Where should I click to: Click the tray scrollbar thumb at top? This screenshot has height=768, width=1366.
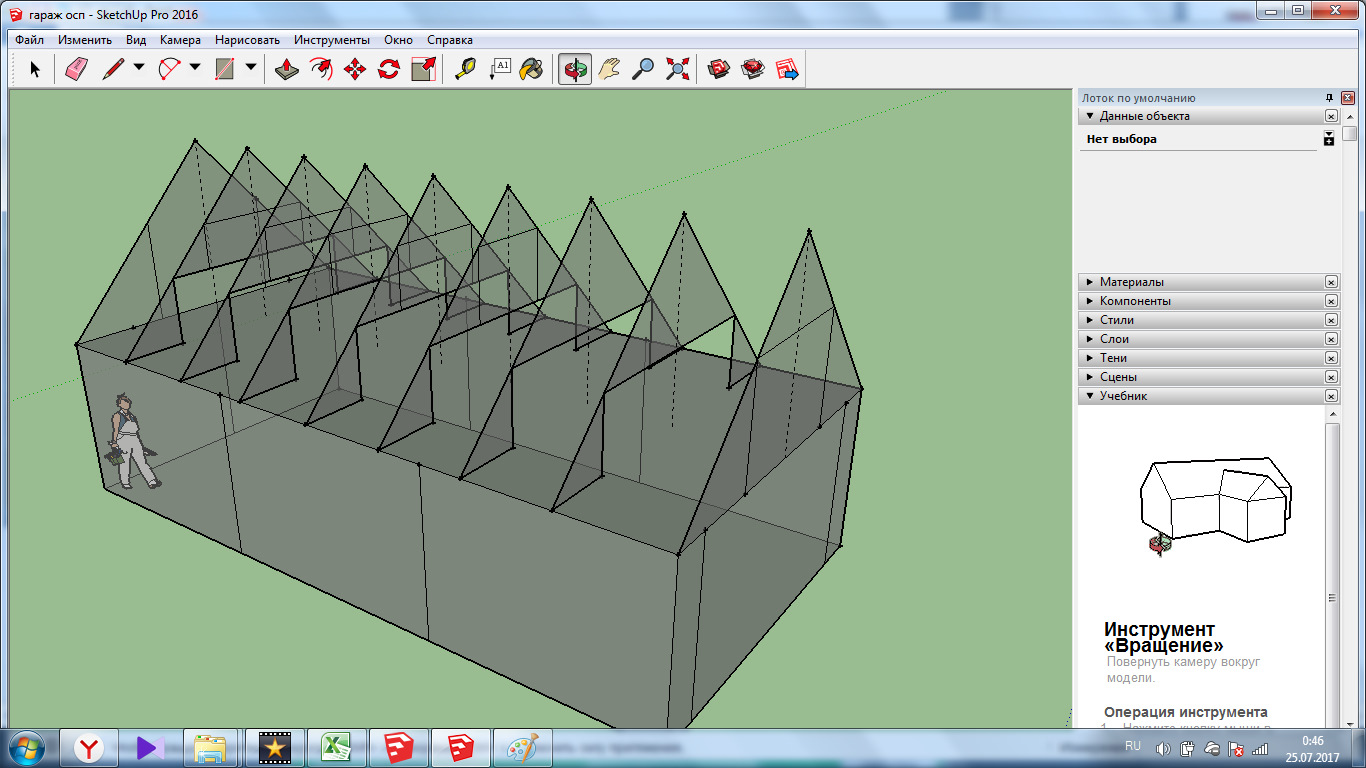click(x=1350, y=134)
